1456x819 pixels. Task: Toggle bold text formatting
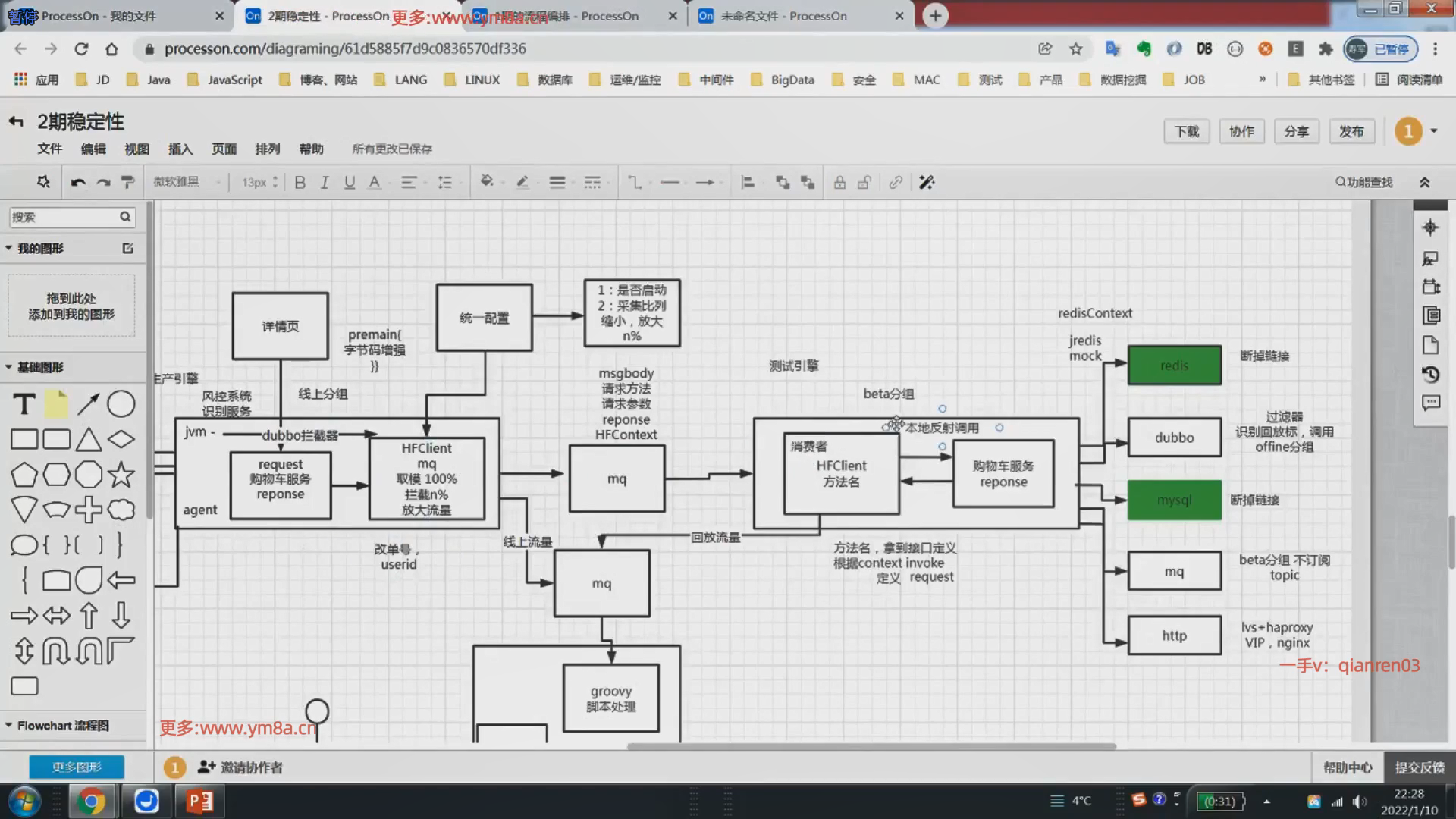coord(300,182)
